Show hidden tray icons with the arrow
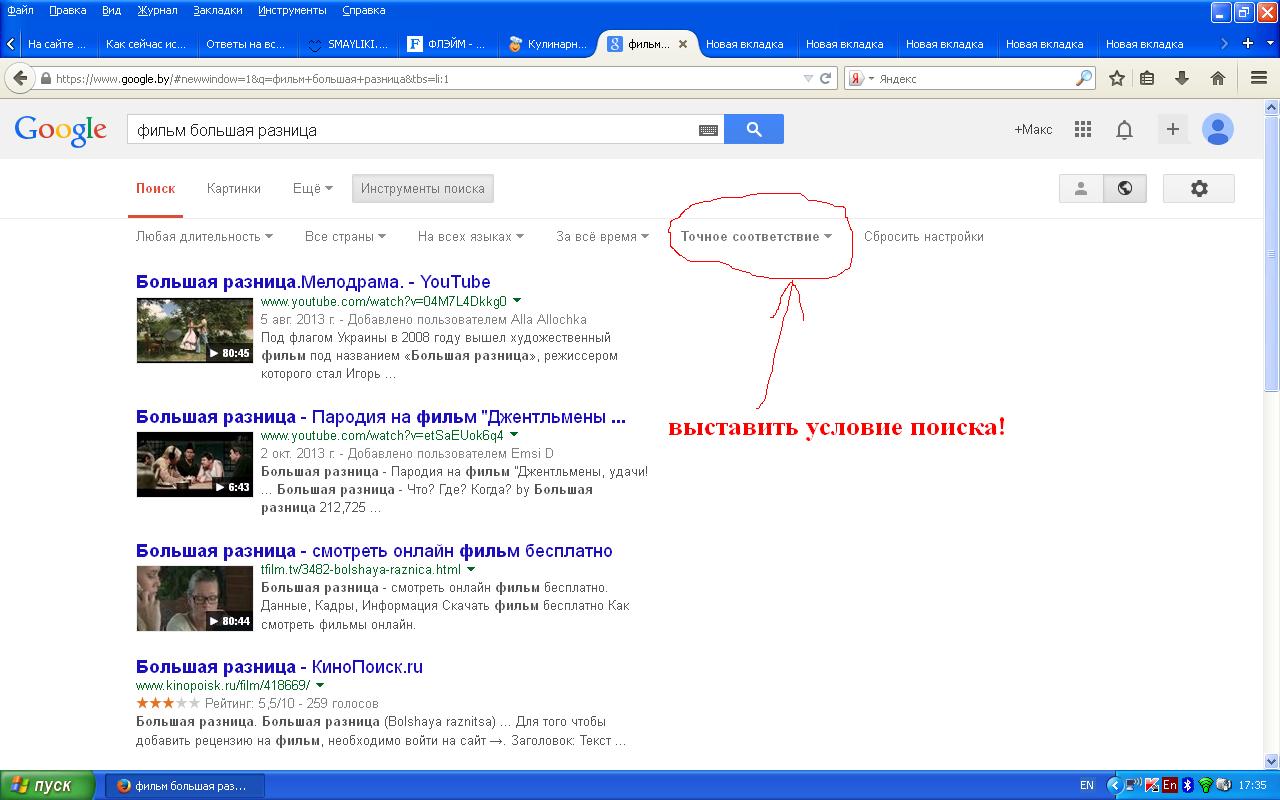Screen dimensions: 1280x800 [1114, 785]
